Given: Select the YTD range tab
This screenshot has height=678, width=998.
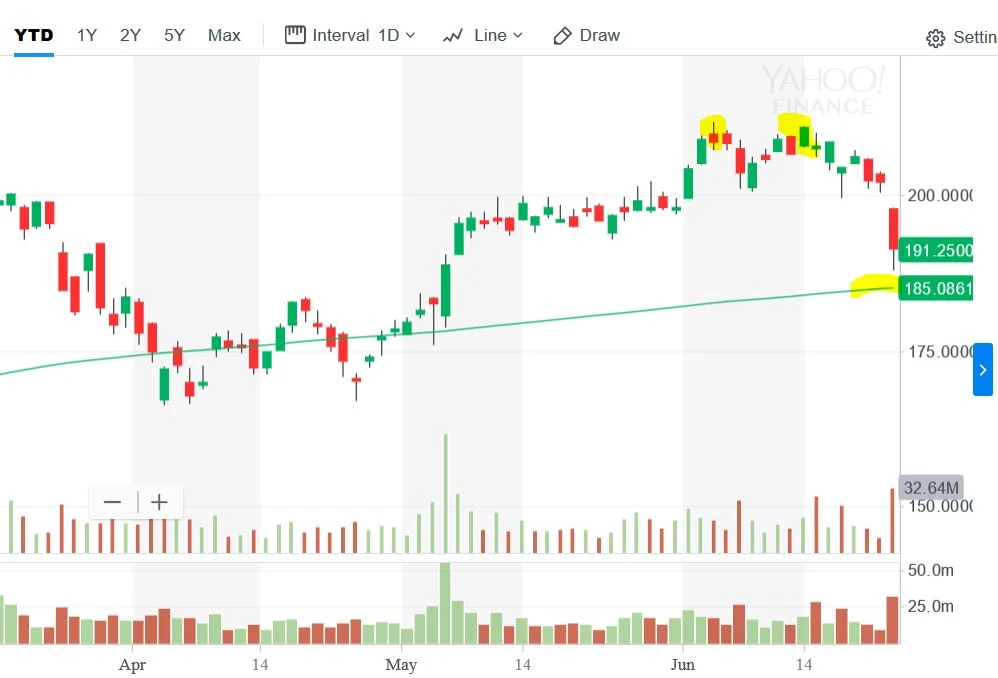Looking at the screenshot, I should (33, 35).
